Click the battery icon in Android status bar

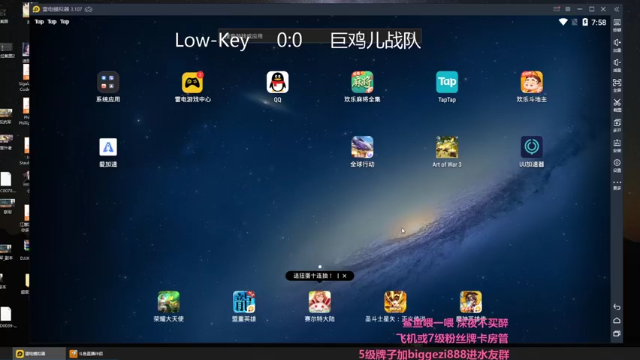click(x=585, y=22)
